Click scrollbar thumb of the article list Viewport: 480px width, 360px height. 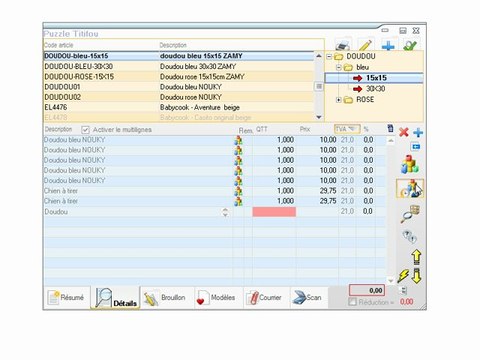319,86
